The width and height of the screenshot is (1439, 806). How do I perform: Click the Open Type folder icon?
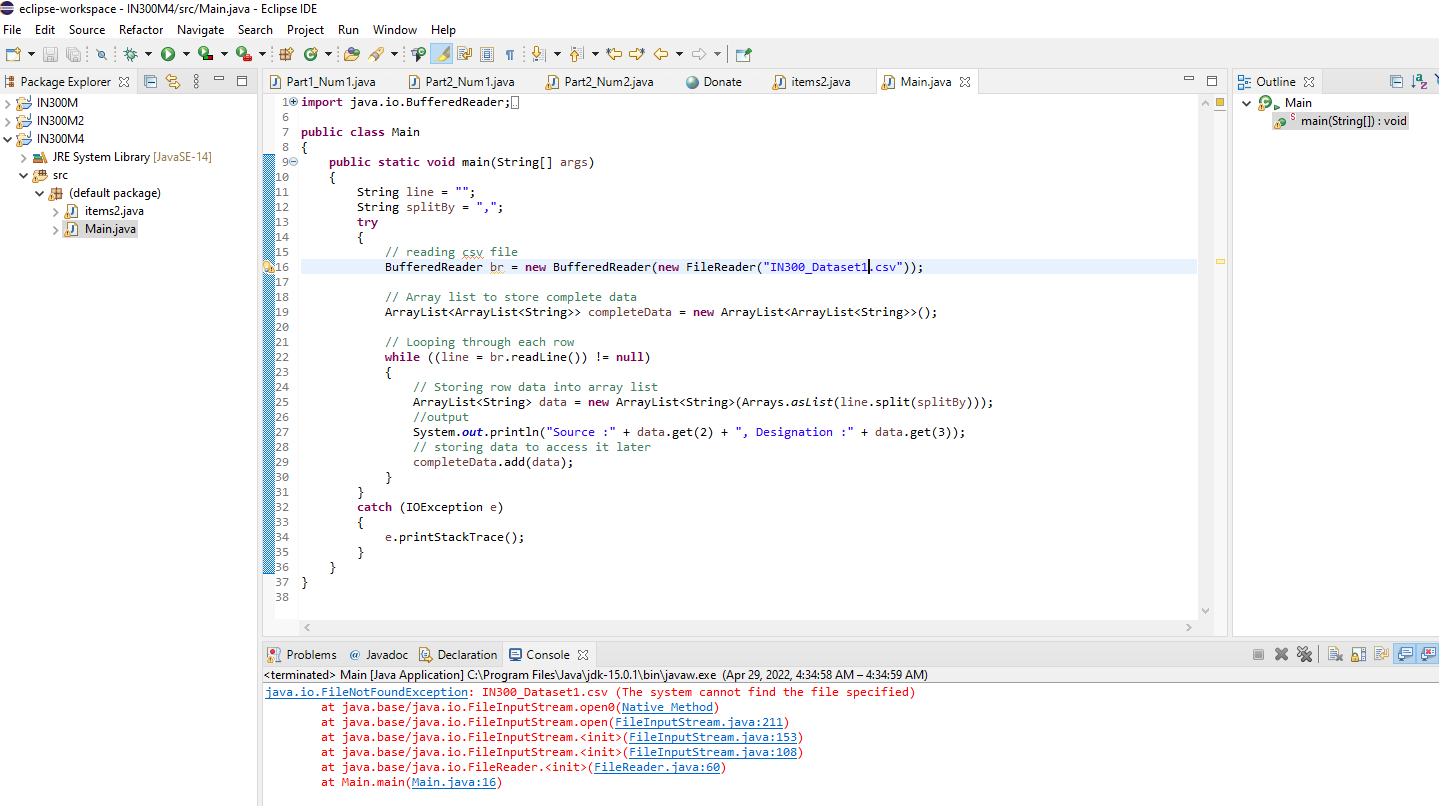tap(351, 54)
